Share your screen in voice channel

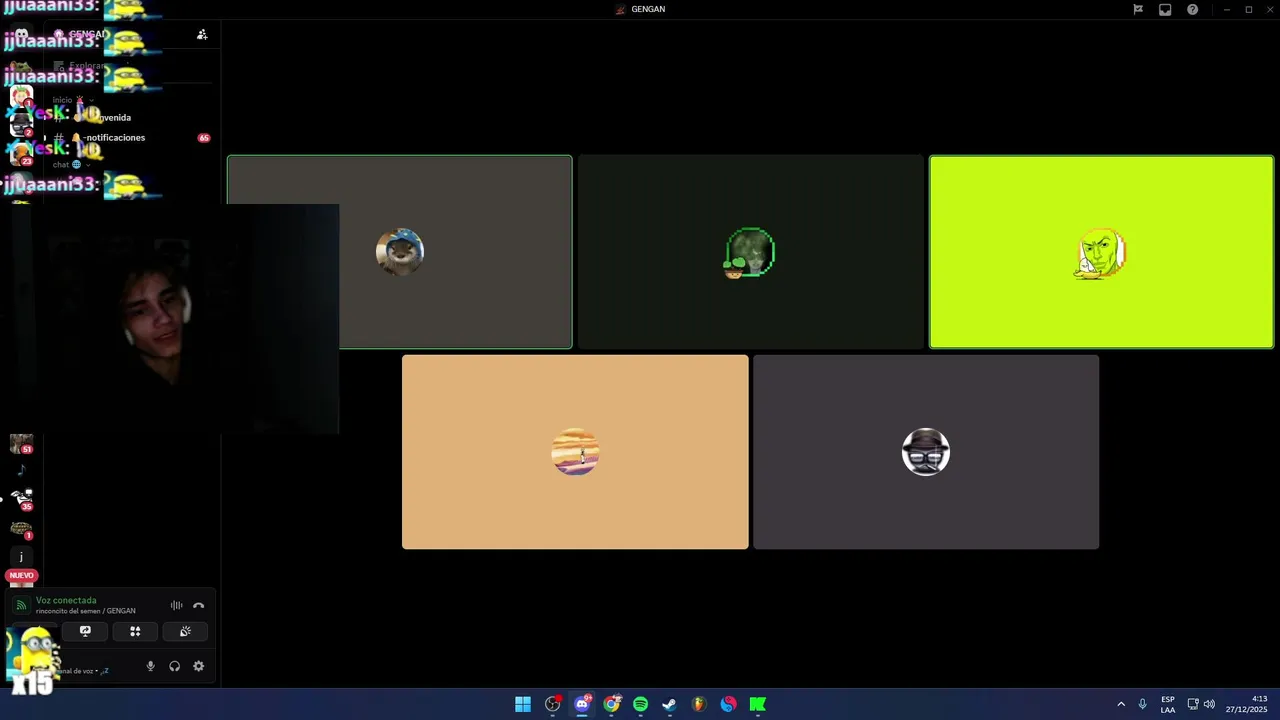point(85,631)
